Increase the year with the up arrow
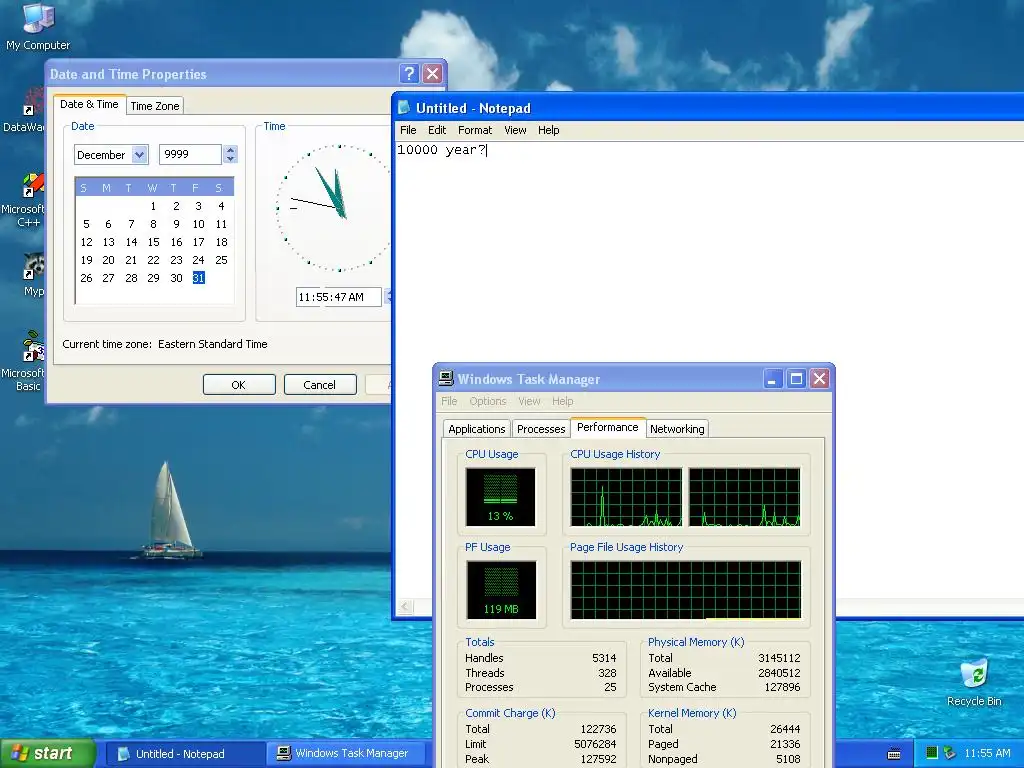 click(230, 150)
